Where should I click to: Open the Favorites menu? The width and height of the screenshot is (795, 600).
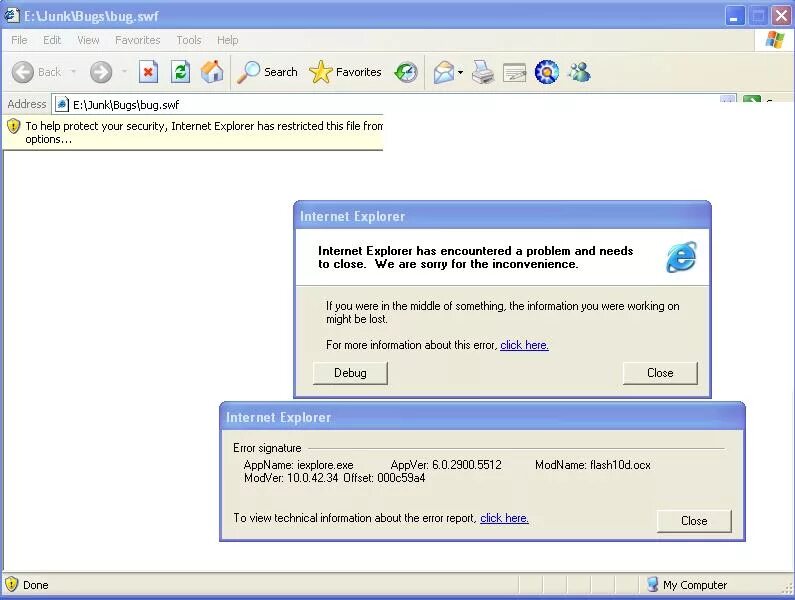pos(137,40)
